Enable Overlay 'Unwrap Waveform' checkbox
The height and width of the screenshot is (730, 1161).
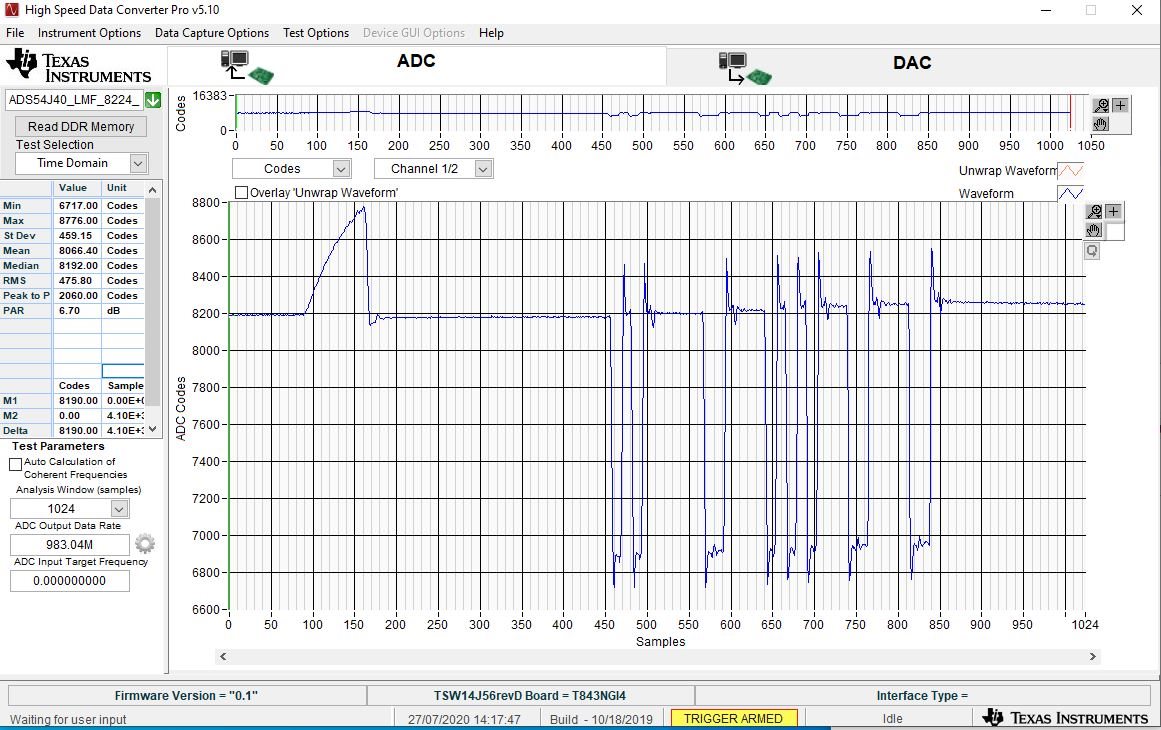click(x=241, y=192)
